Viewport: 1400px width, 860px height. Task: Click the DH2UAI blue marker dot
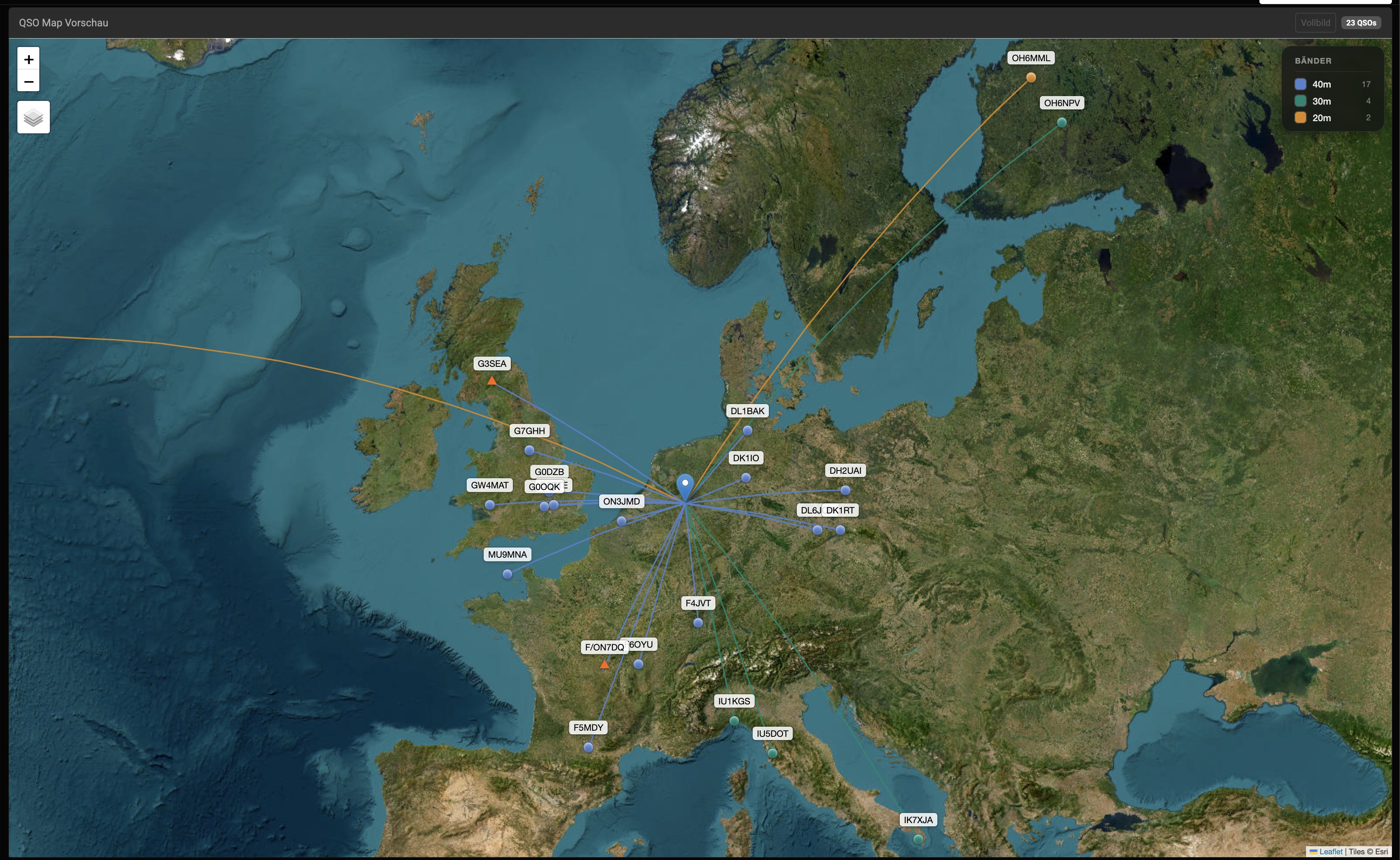click(845, 490)
